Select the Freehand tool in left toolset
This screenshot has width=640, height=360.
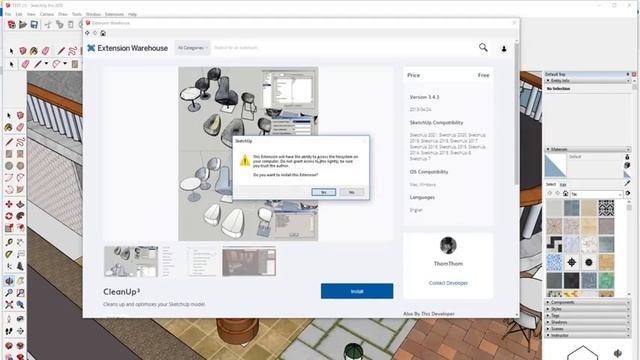(20, 142)
